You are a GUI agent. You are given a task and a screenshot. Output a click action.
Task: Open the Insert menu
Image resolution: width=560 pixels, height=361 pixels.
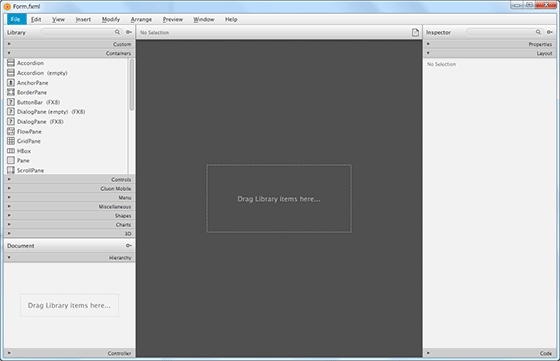[83, 19]
